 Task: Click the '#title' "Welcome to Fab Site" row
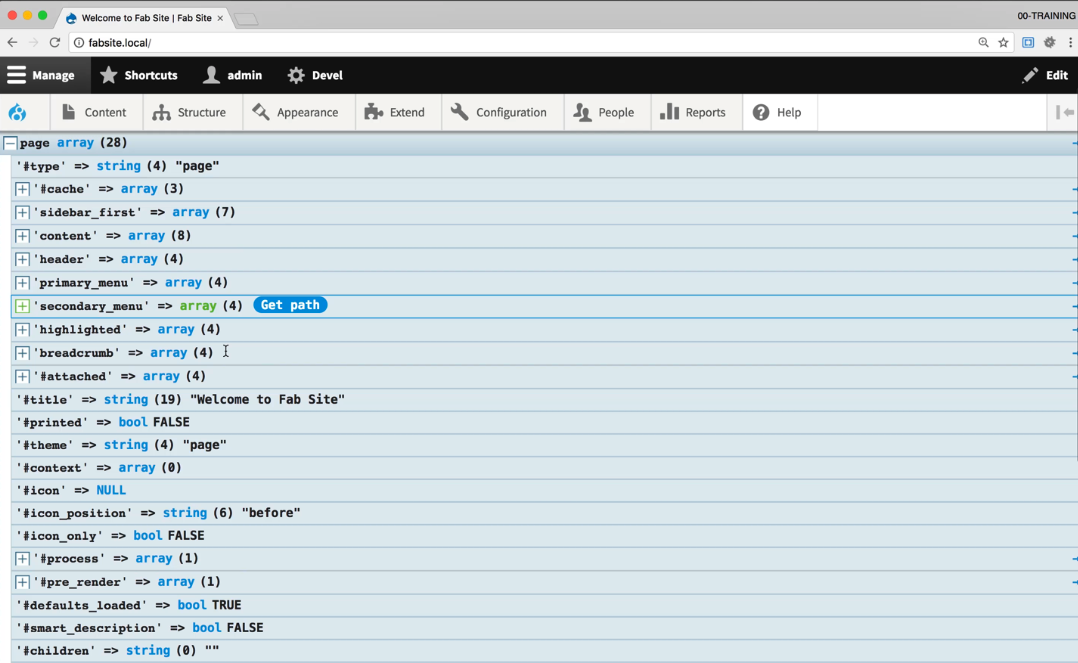544,400
